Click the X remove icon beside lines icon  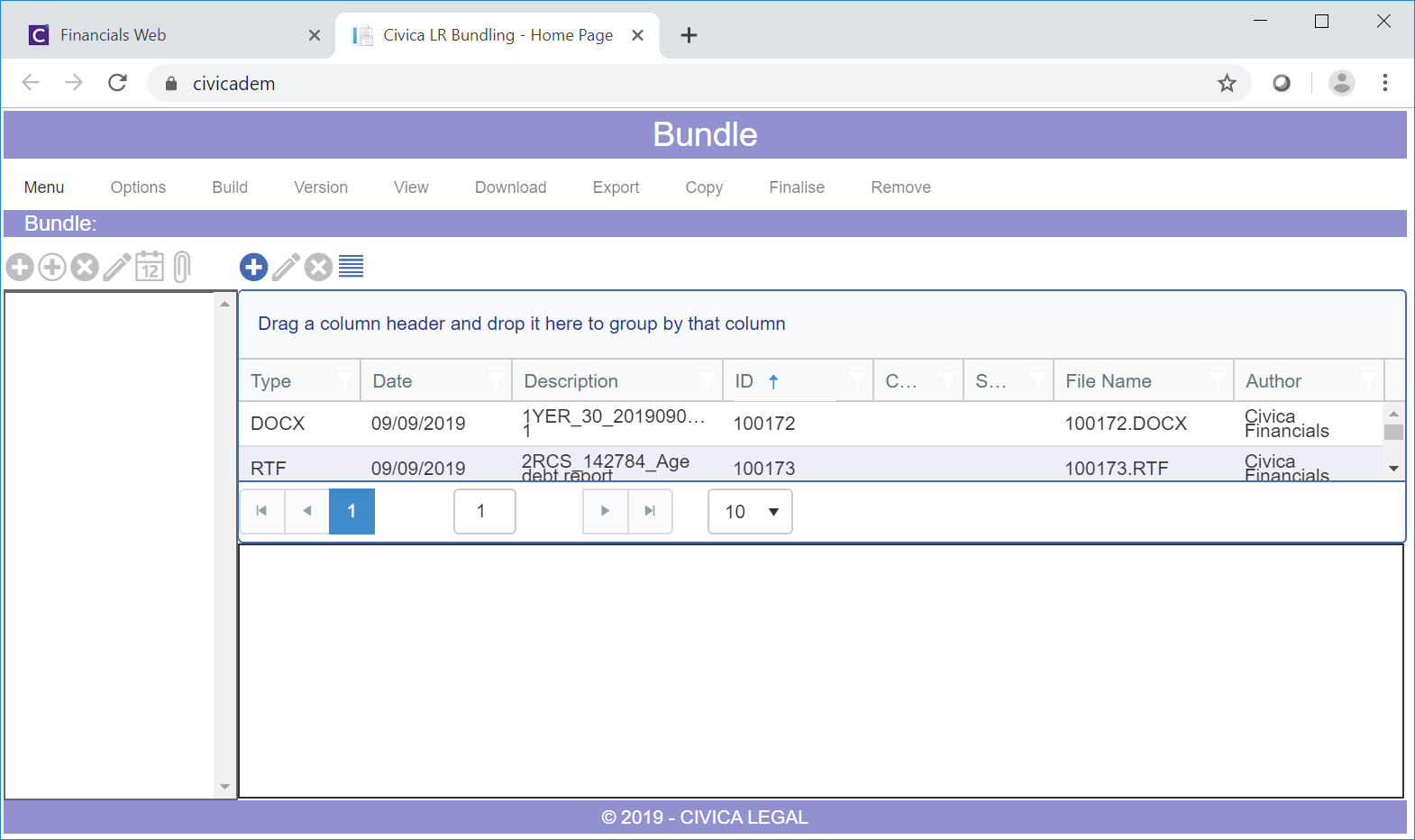(319, 267)
